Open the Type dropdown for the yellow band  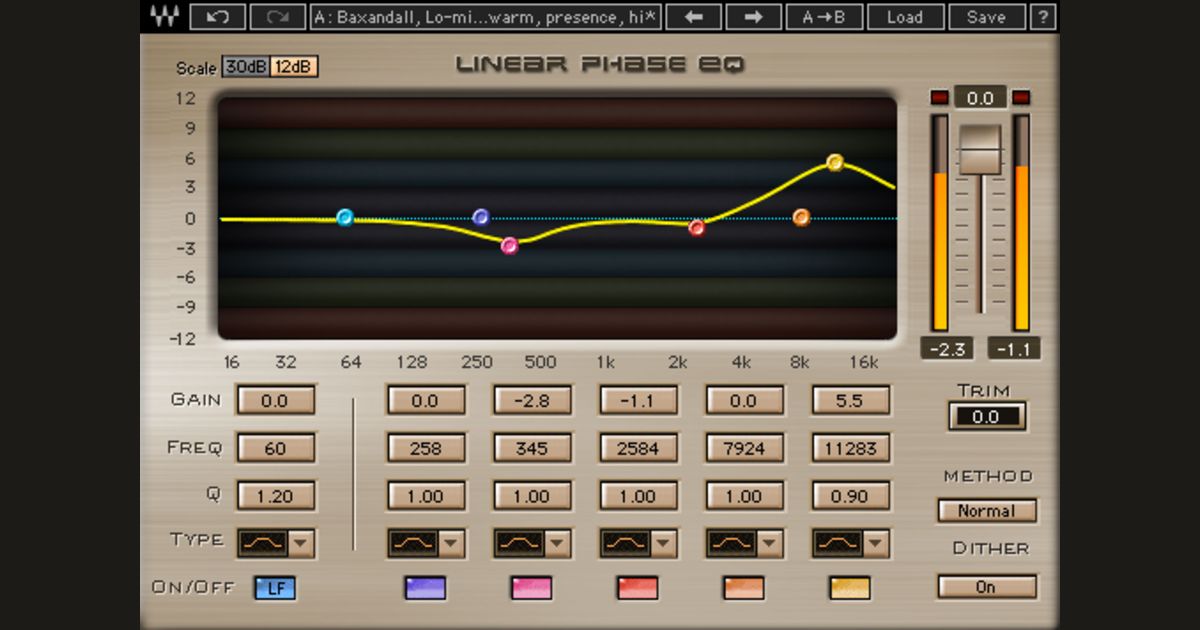(874, 542)
